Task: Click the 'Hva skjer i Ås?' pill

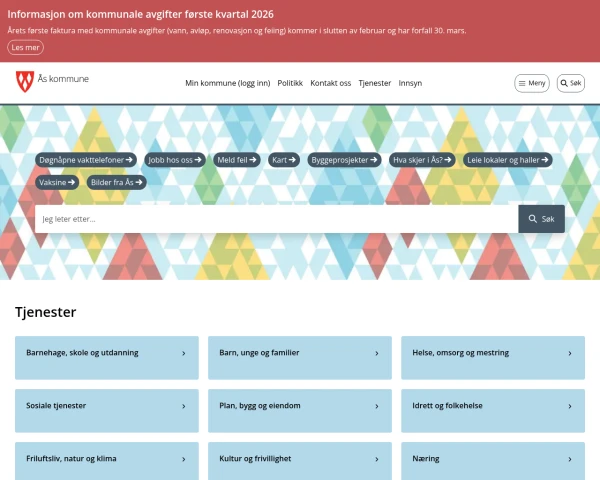Action: (422, 159)
